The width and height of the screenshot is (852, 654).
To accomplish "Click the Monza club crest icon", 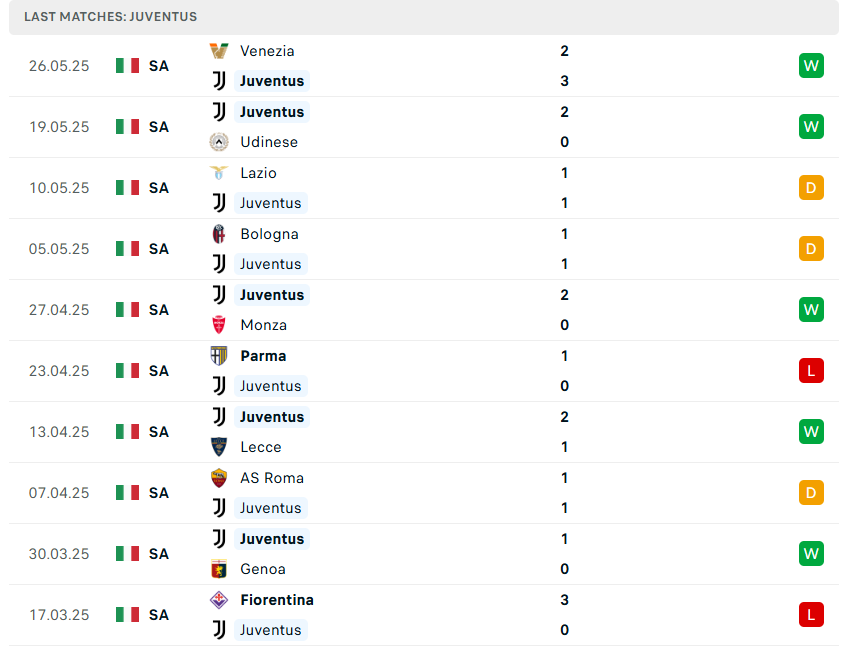I will point(219,325).
